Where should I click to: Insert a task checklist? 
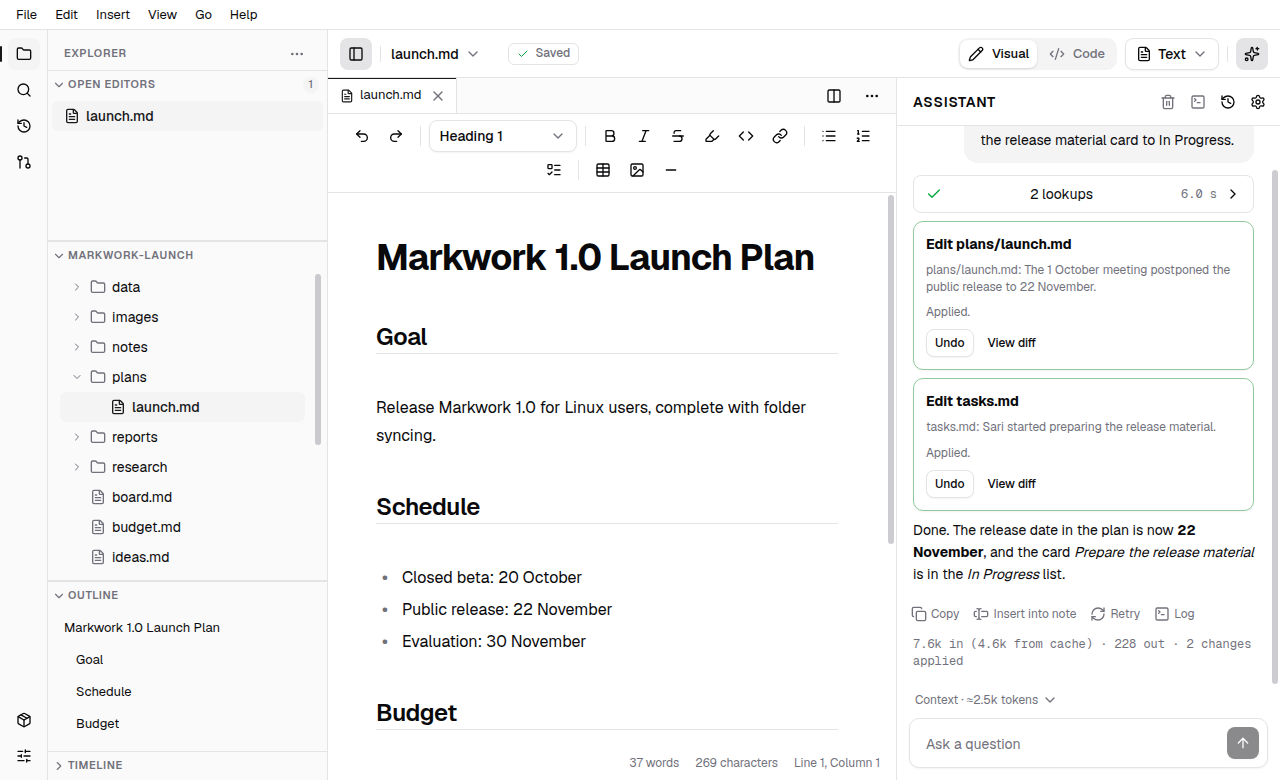tap(554, 170)
